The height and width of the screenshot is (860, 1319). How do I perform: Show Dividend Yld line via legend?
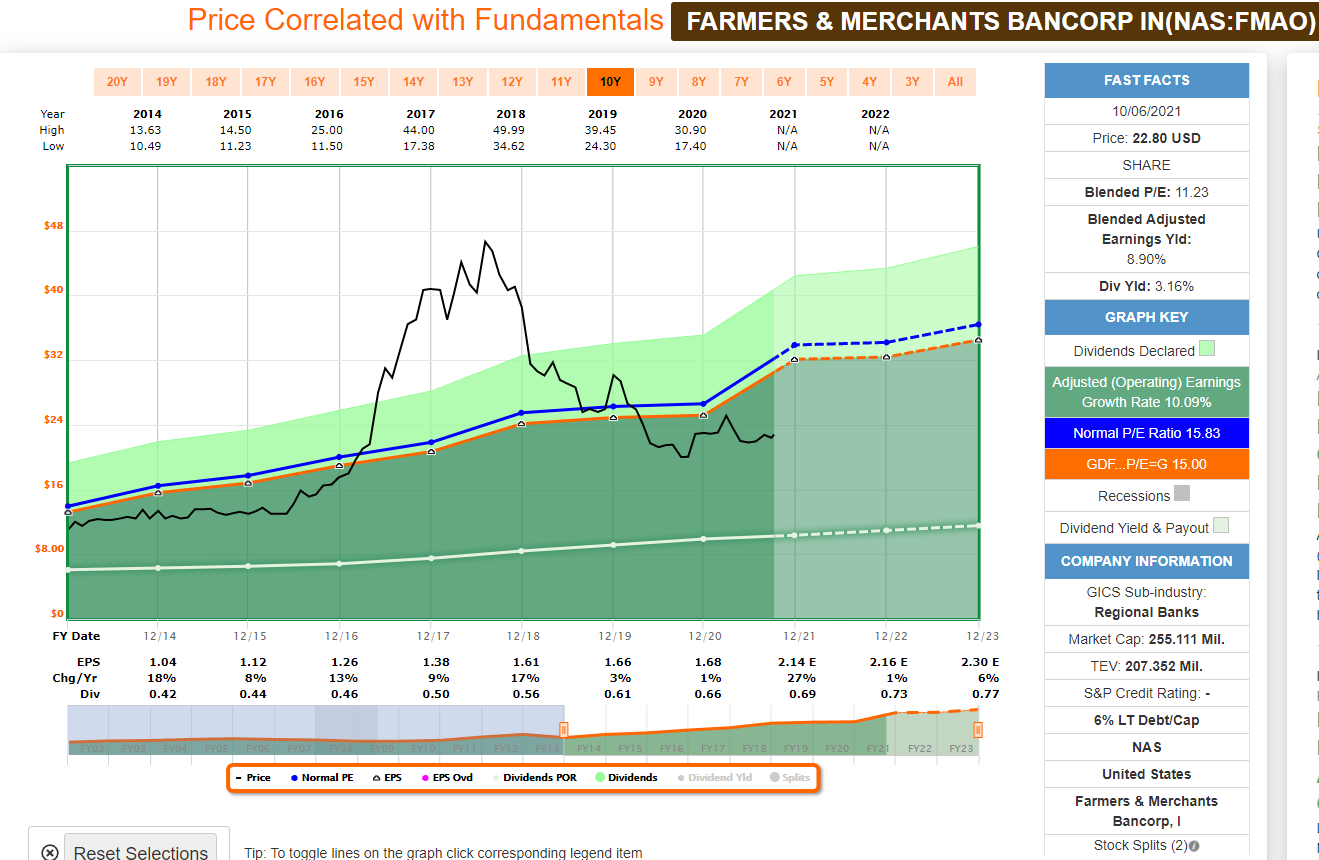714,777
